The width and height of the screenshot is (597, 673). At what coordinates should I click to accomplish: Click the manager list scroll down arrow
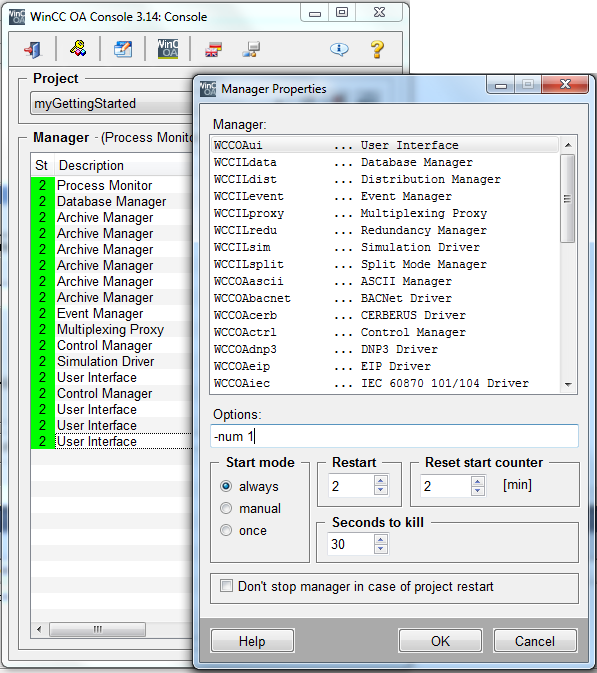568,385
